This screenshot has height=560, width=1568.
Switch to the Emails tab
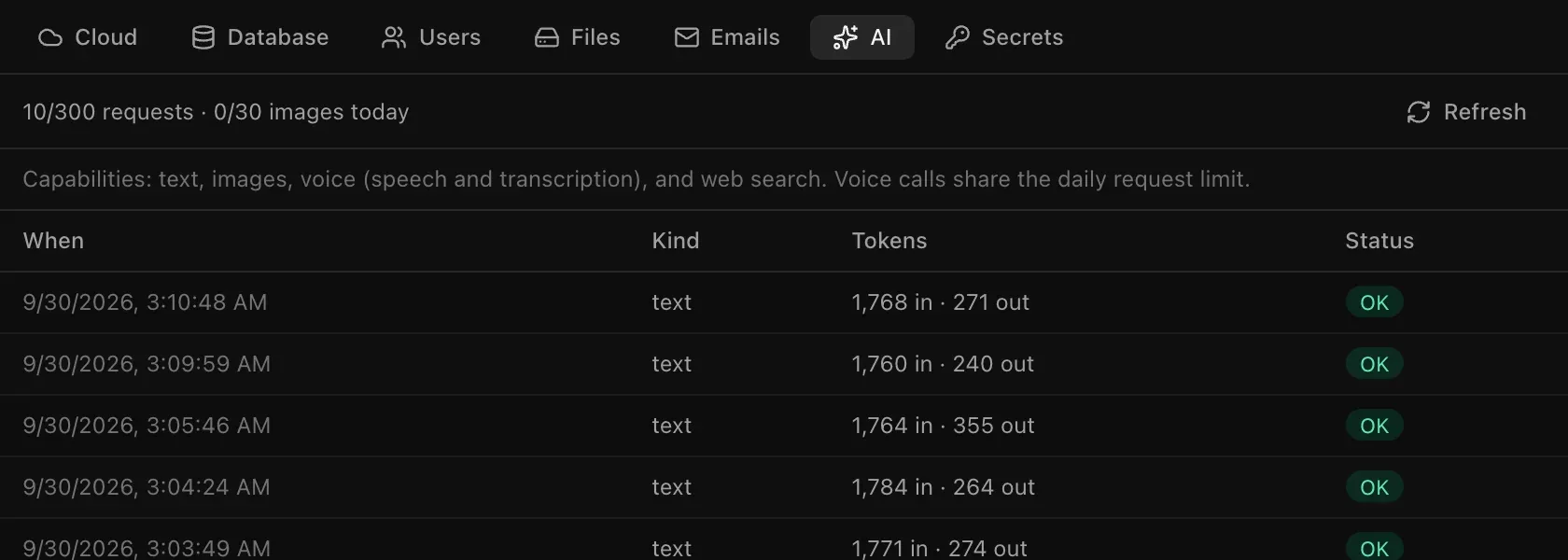point(727,37)
